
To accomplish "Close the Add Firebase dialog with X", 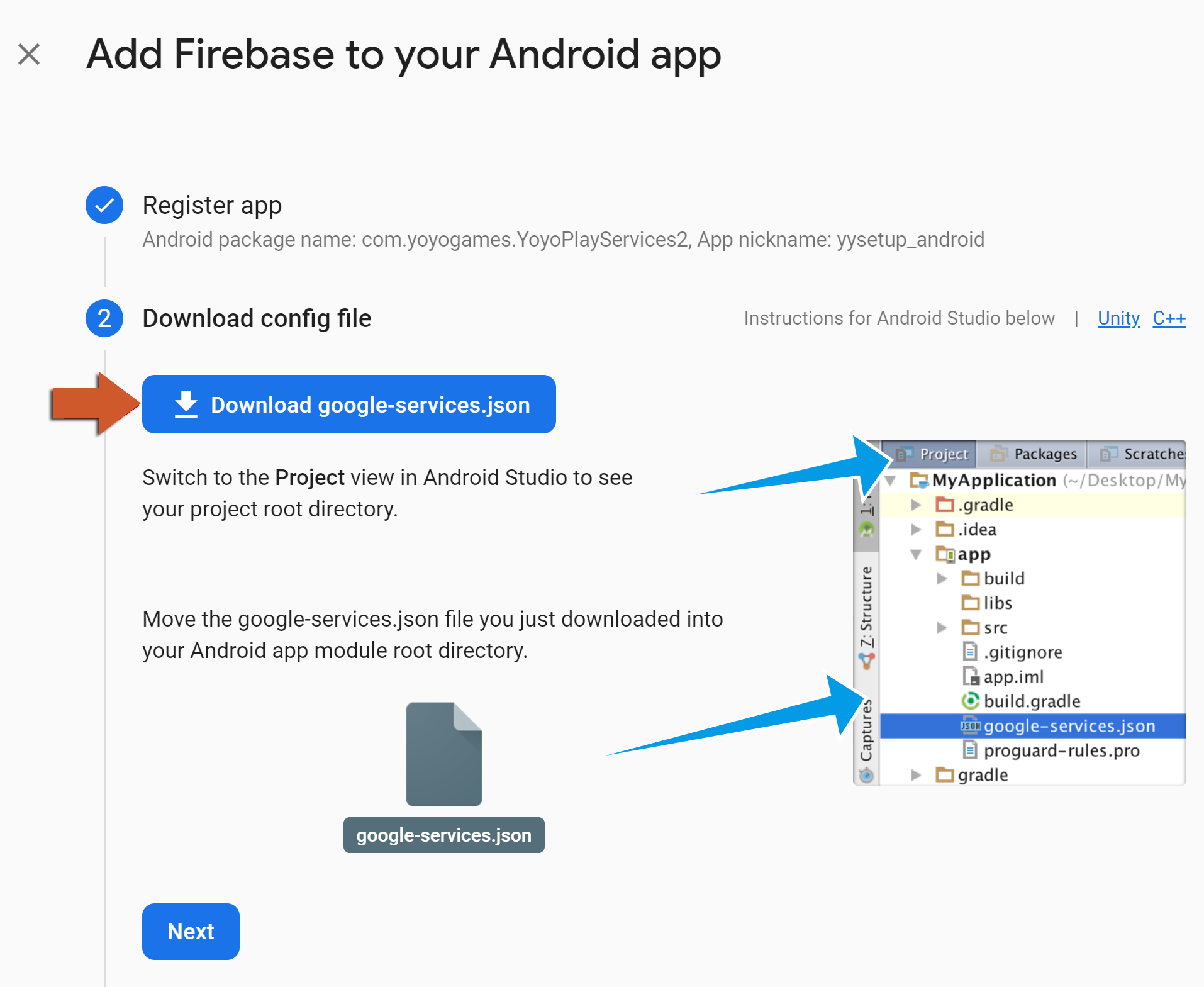I will [29, 54].
